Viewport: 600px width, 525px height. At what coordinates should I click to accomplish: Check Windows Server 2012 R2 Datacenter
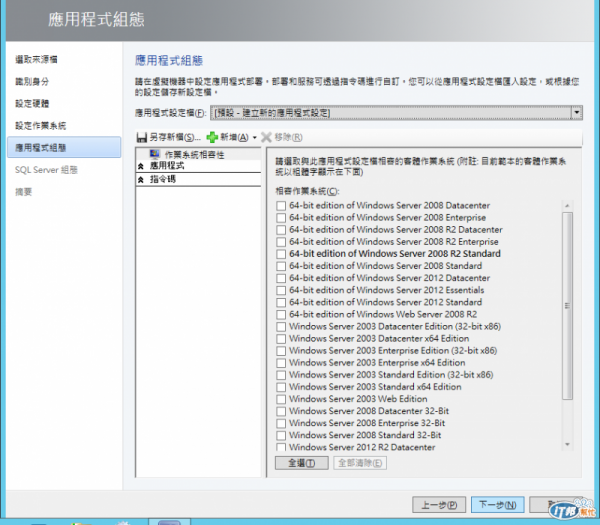click(x=281, y=447)
